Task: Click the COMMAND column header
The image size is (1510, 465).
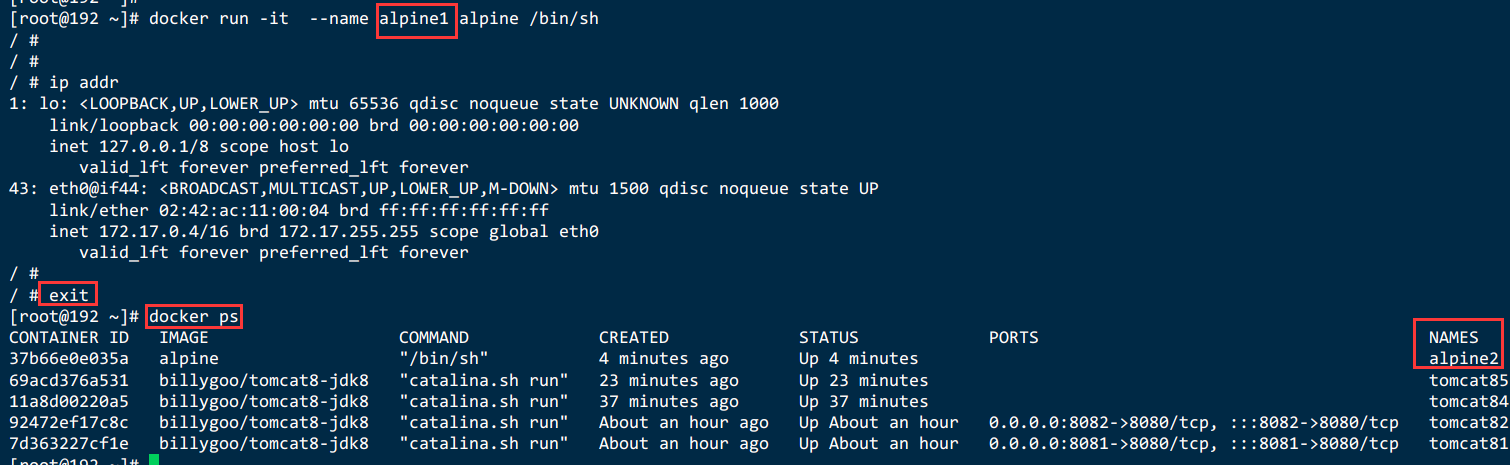Action: coord(434,338)
